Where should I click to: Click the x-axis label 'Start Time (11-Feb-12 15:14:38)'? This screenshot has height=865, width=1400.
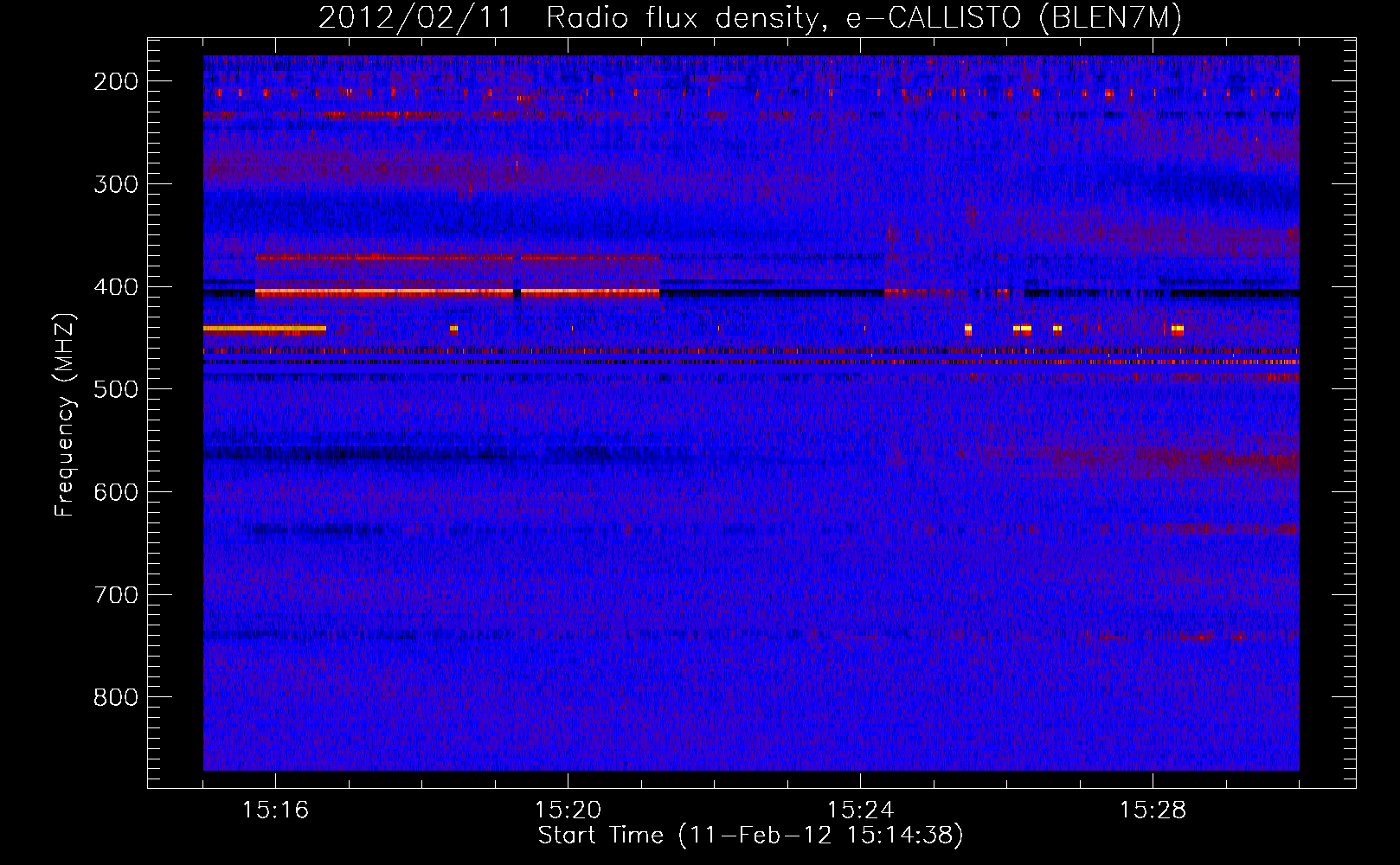click(x=750, y=836)
